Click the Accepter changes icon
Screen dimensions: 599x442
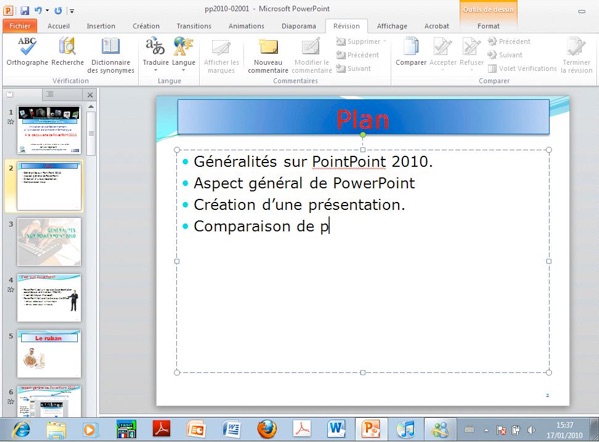[x=442, y=46]
